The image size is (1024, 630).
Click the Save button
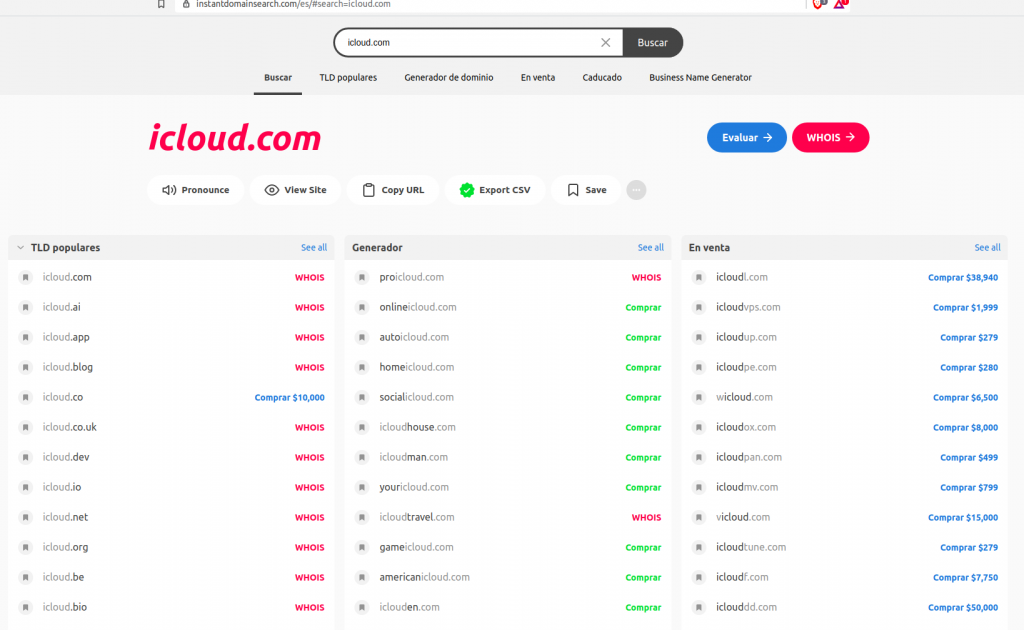coord(586,190)
